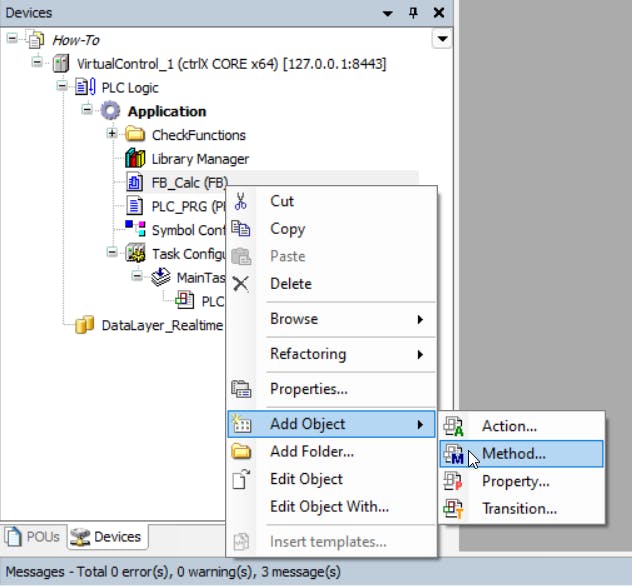632x586 pixels.
Task: Click Properties... in the context menu
Action: tap(309, 389)
